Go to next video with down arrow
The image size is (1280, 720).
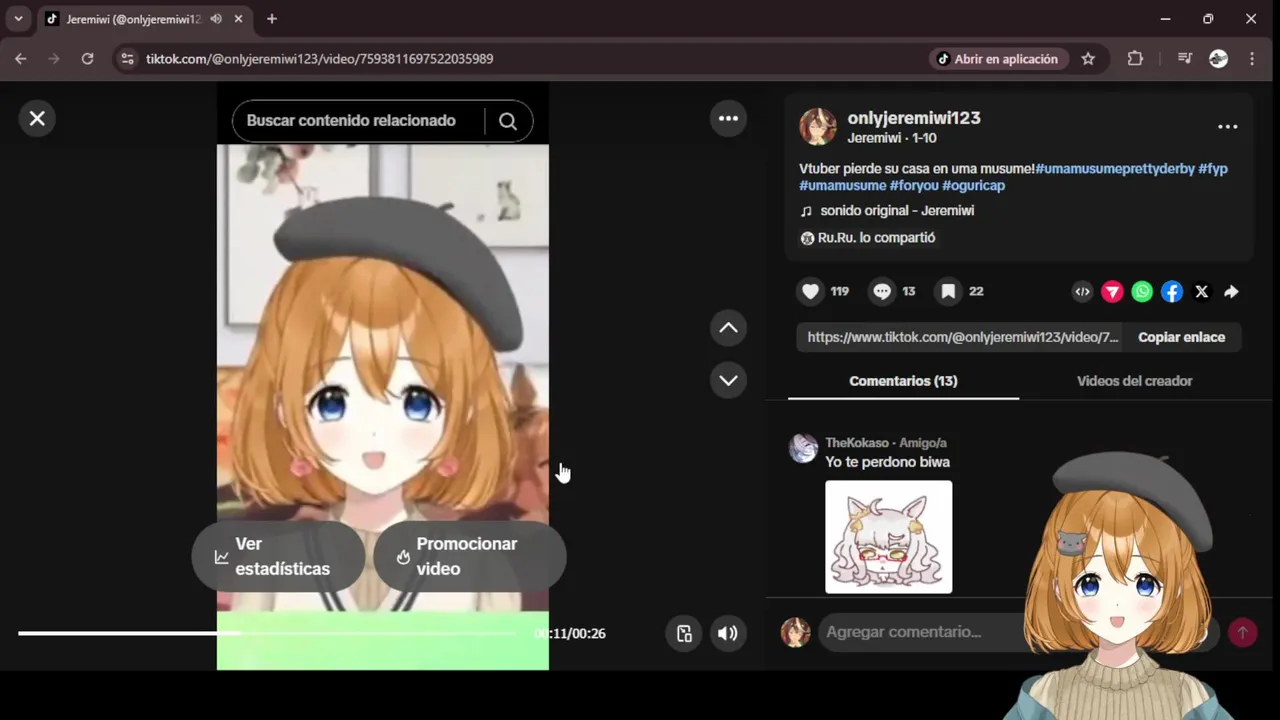tap(728, 380)
